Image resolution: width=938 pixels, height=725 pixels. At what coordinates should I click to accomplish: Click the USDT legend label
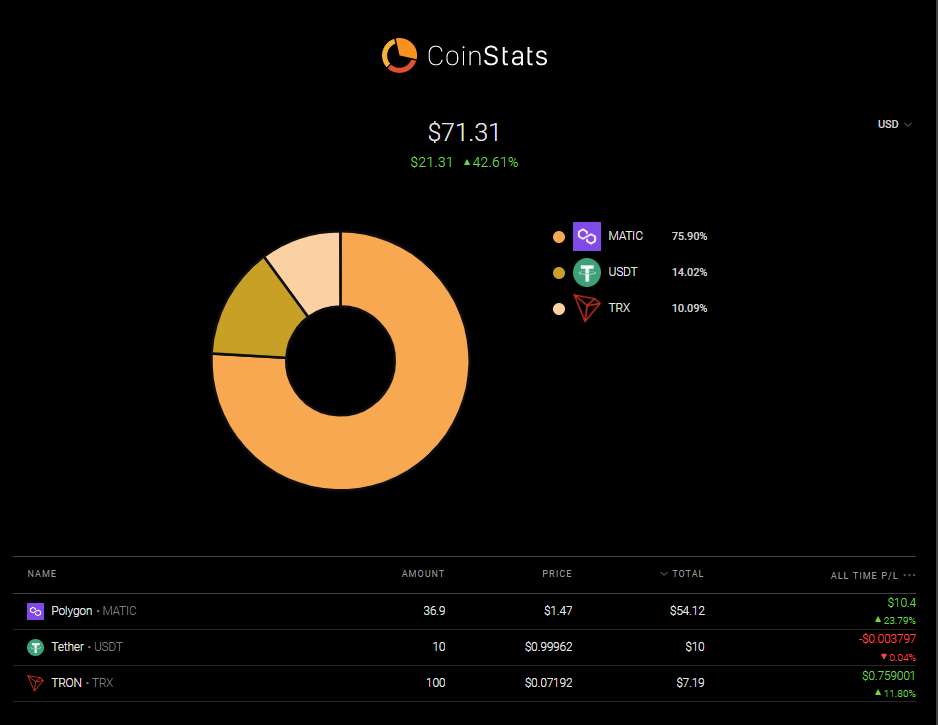623,272
